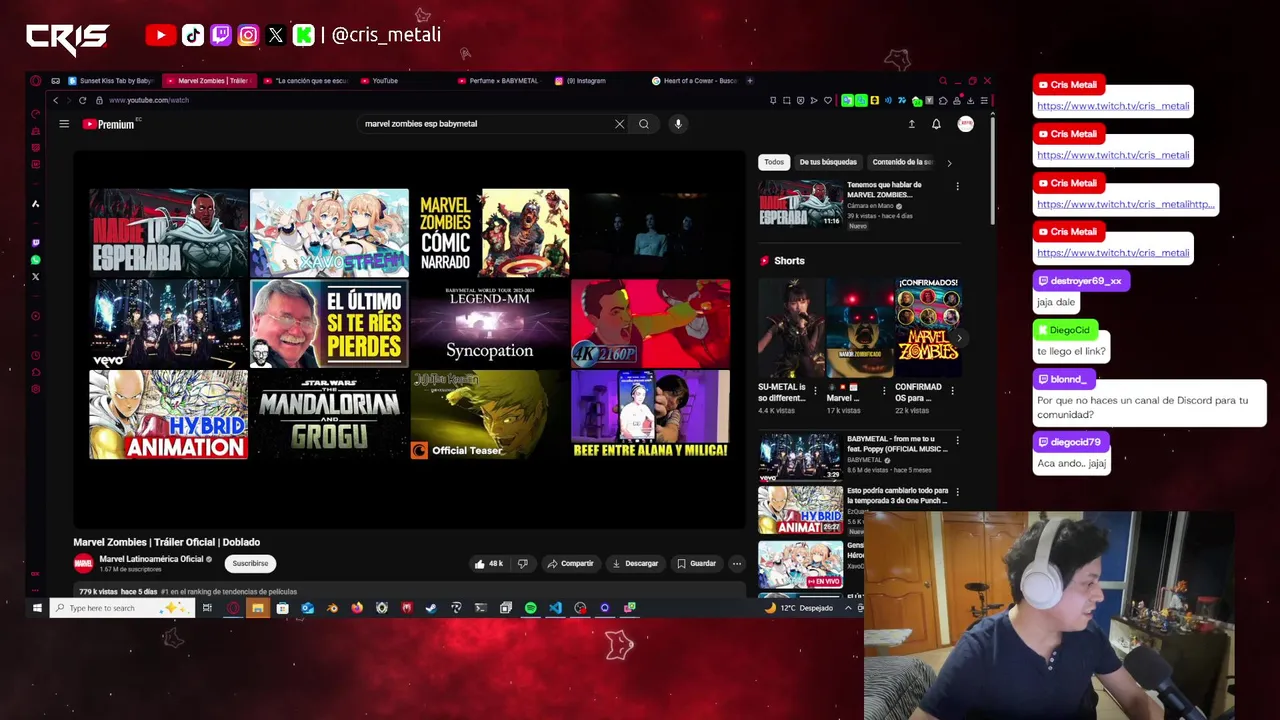The width and height of the screenshot is (1280, 720).
Task: Switch to 'La canción que se escu' tab
Action: 305,81
